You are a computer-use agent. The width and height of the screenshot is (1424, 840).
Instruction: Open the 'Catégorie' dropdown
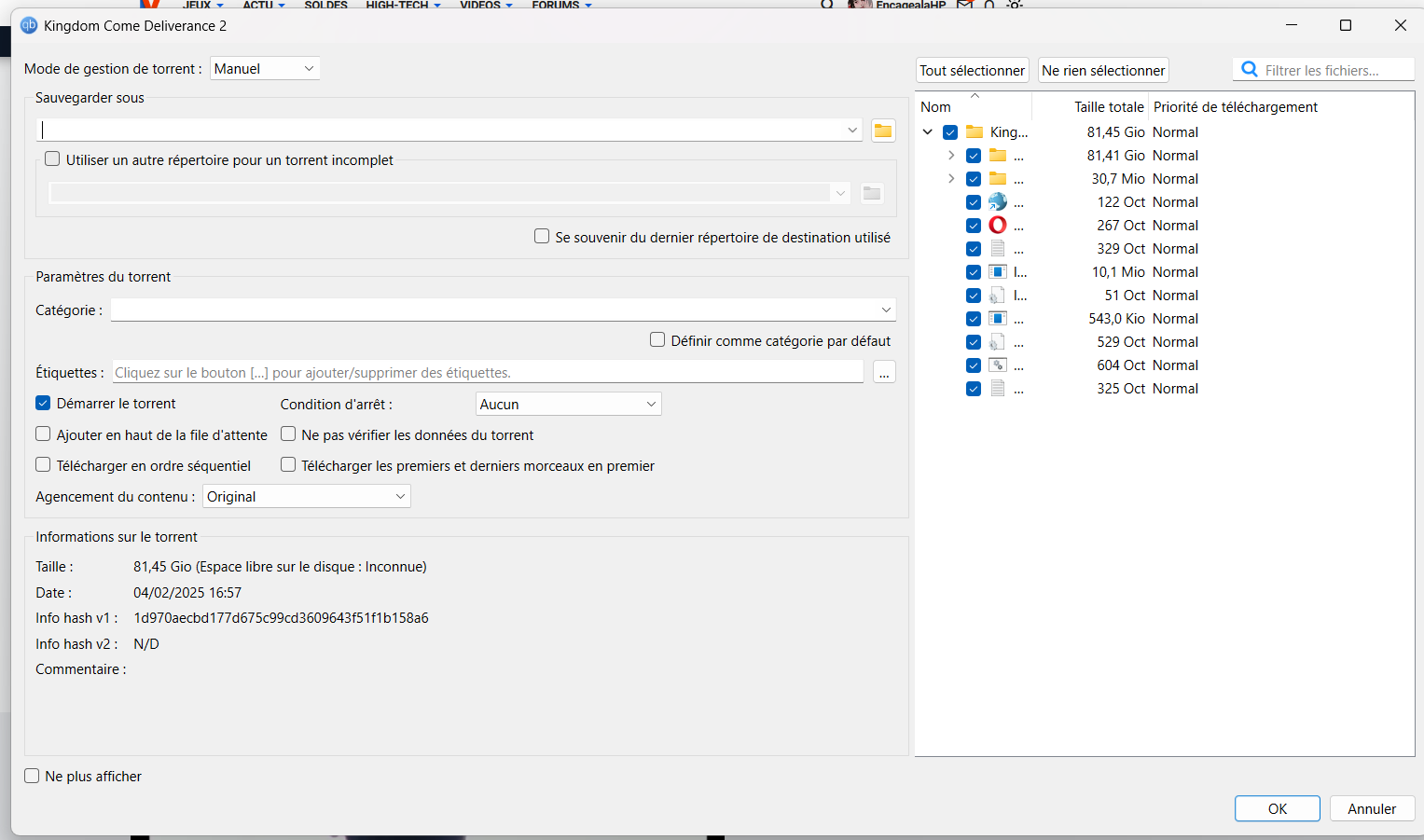click(x=504, y=310)
